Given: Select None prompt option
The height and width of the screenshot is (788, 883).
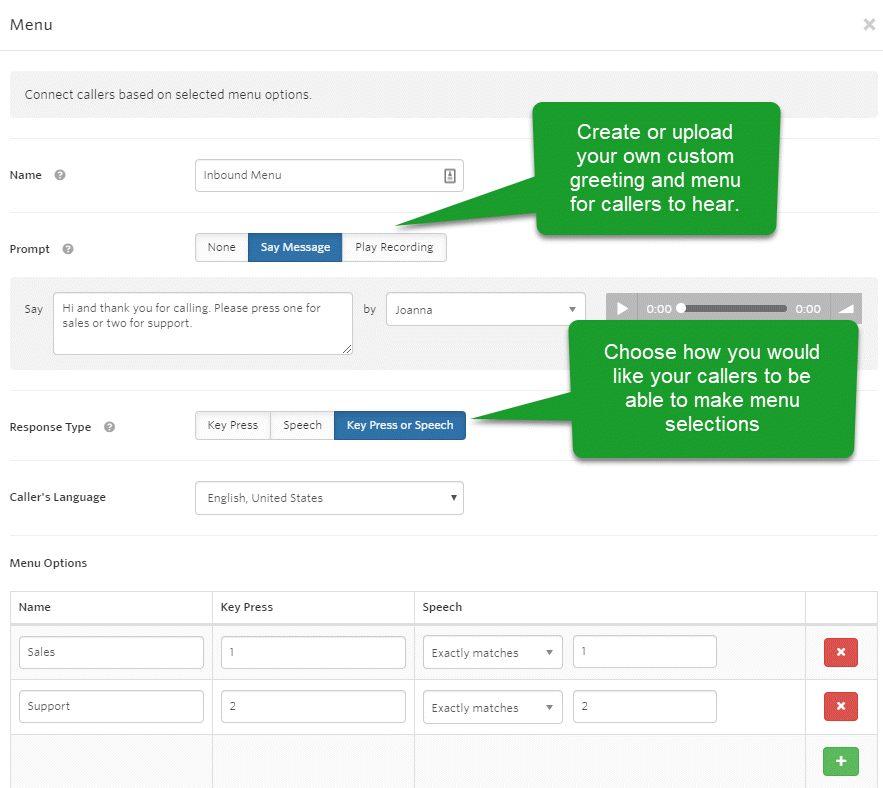Looking at the screenshot, I should point(221,247).
